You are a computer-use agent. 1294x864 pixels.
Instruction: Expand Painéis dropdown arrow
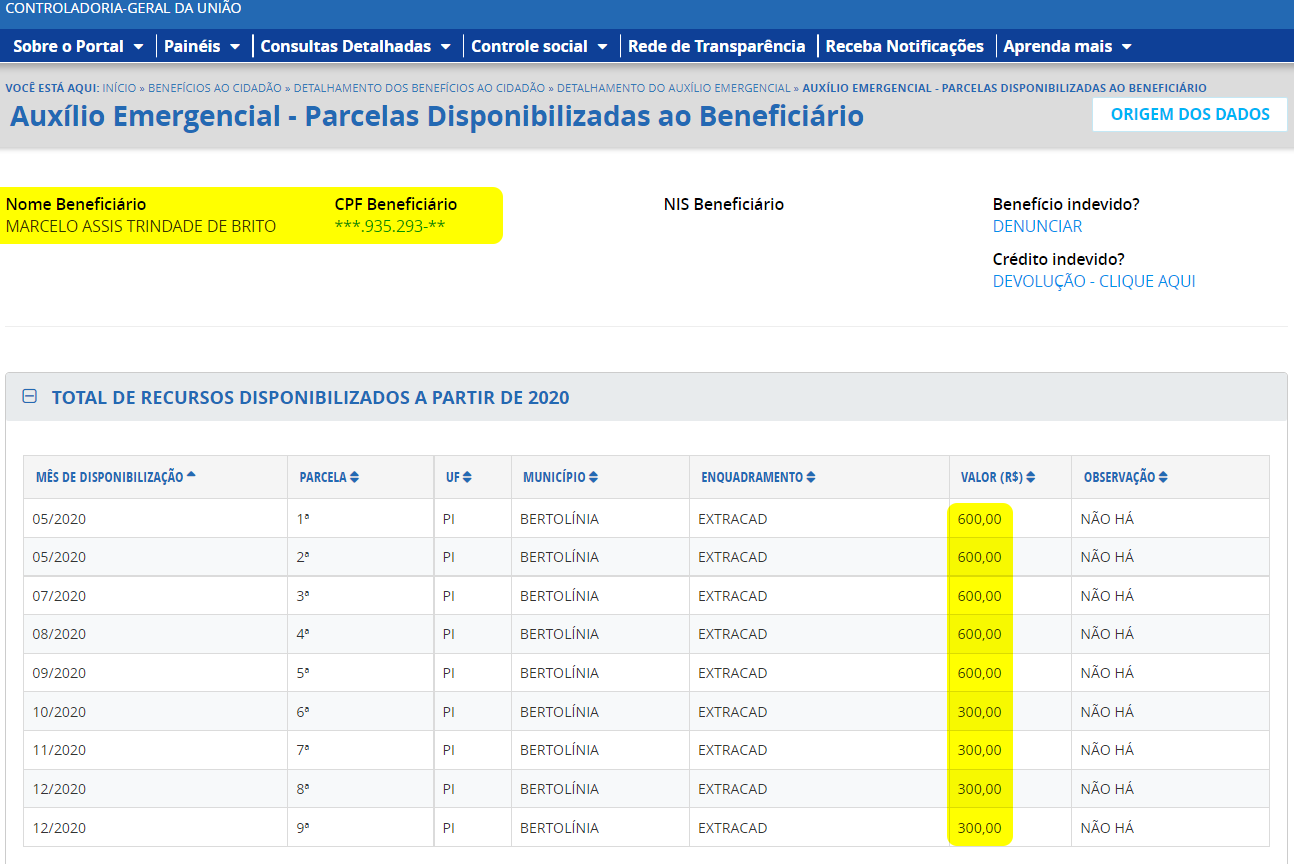click(234, 47)
